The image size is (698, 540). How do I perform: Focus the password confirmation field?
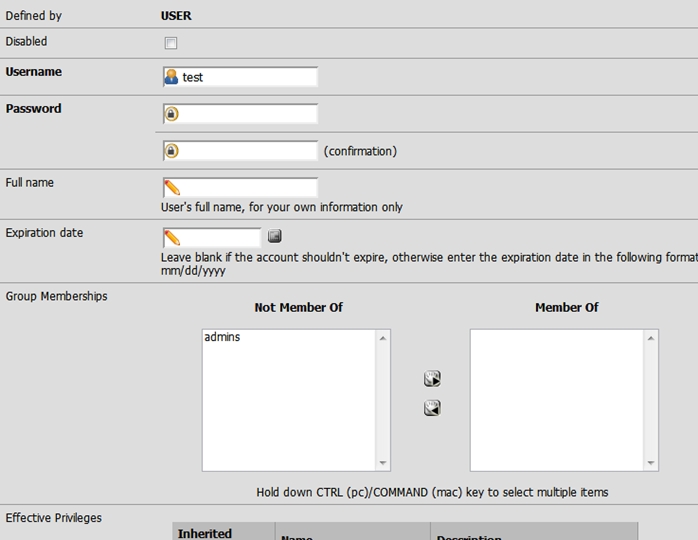tap(240, 151)
